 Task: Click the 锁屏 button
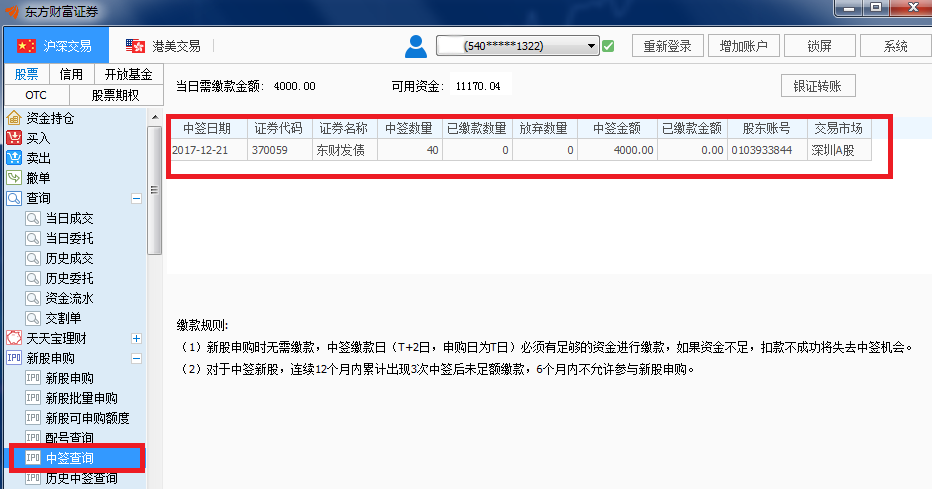click(820, 46)
